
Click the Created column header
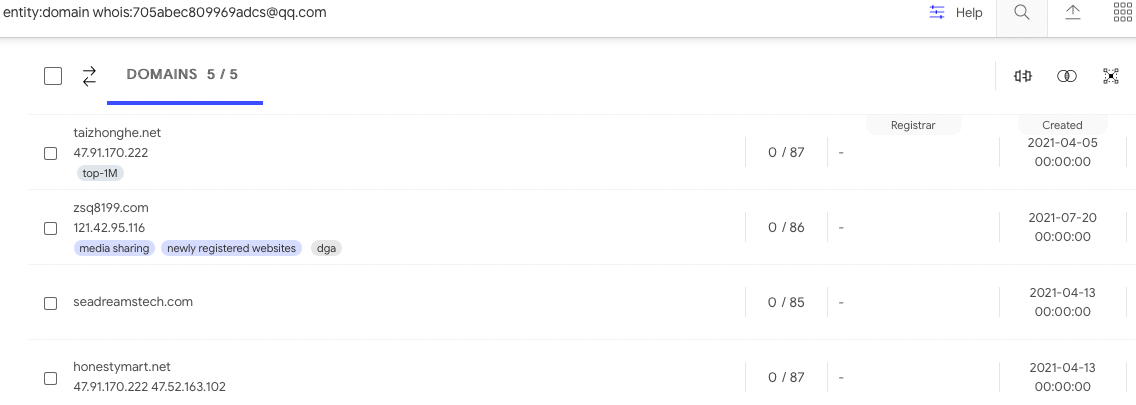coord(1062,125)
